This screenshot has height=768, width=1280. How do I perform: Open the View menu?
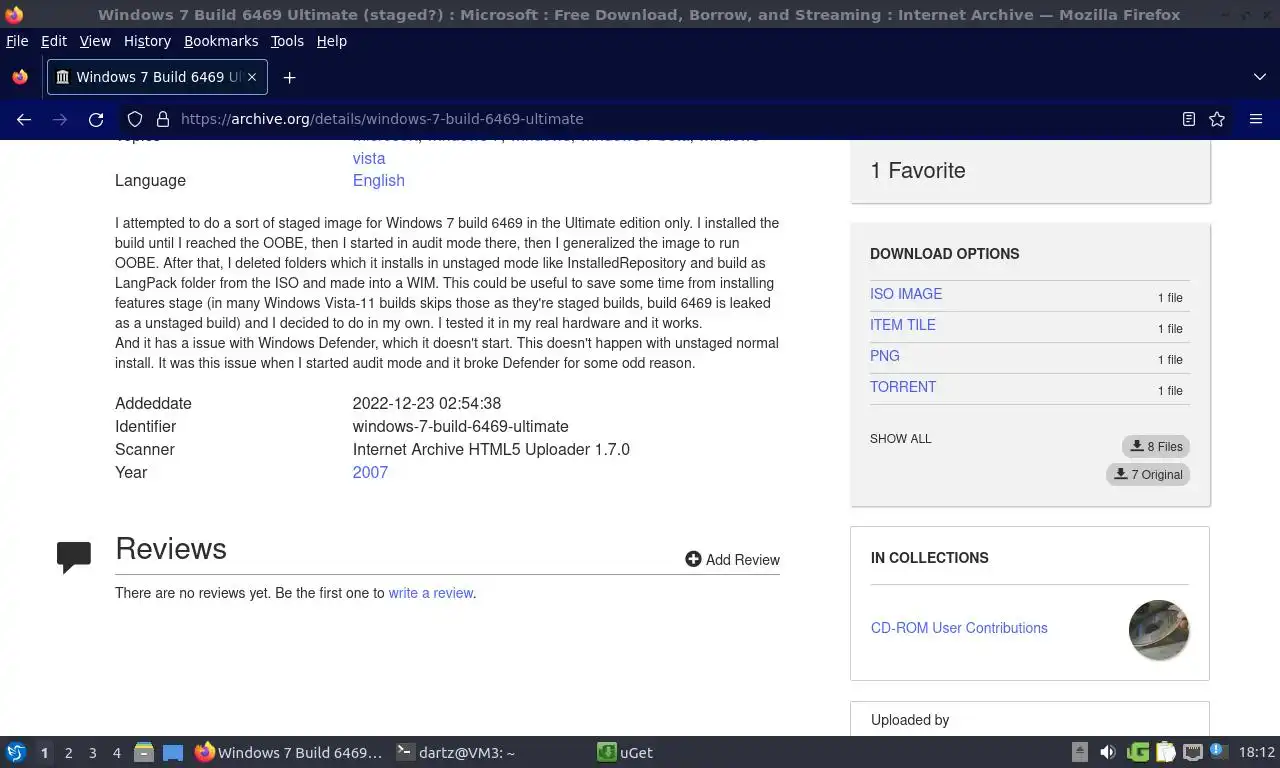(95, 41)
